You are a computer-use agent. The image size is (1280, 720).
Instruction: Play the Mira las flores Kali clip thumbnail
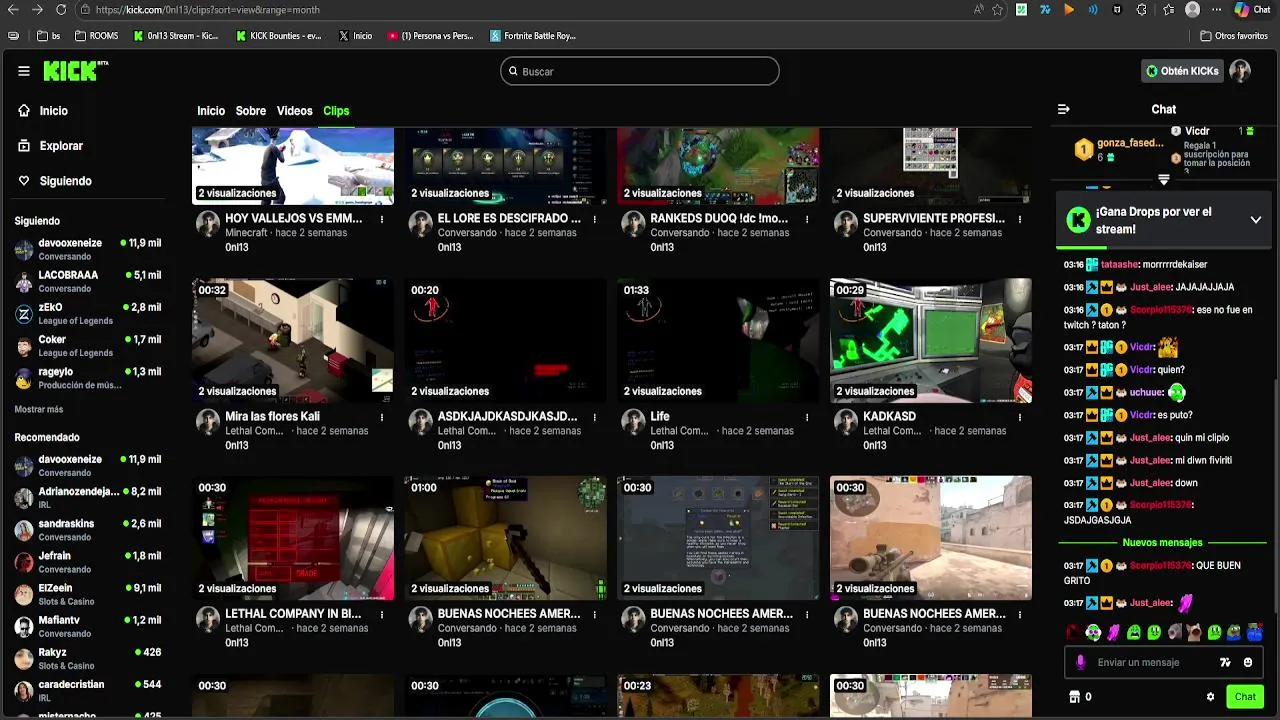coord(293,341)
